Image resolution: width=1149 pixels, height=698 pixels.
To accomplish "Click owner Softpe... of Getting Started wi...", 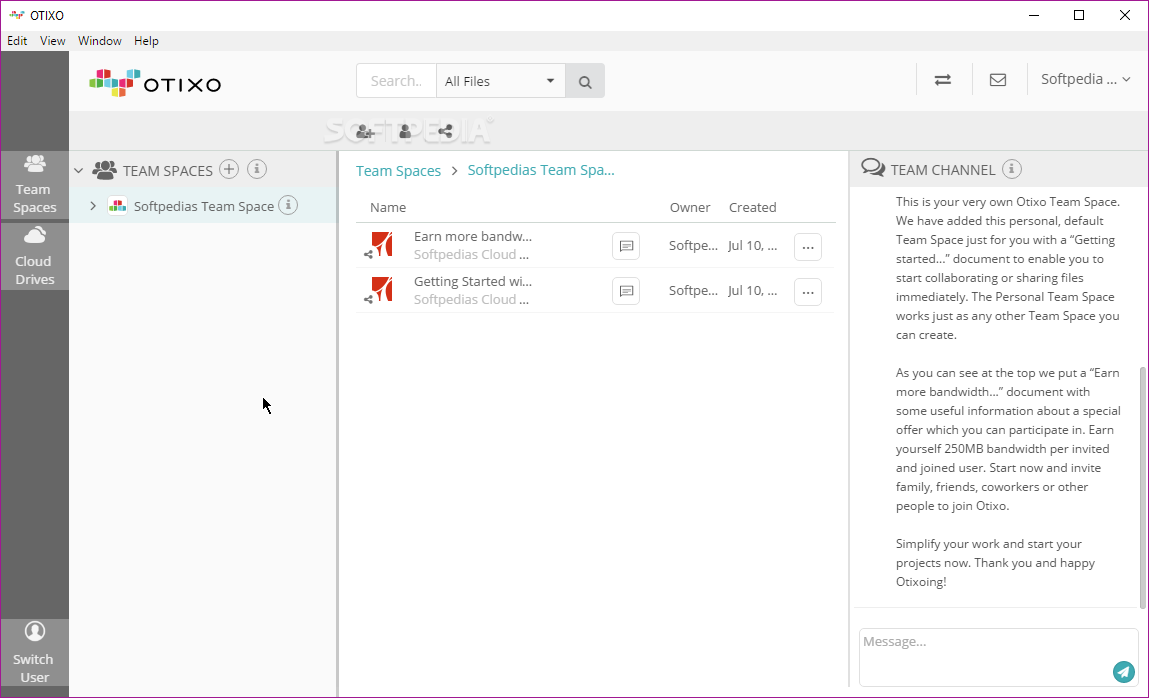I will [693, 291].
